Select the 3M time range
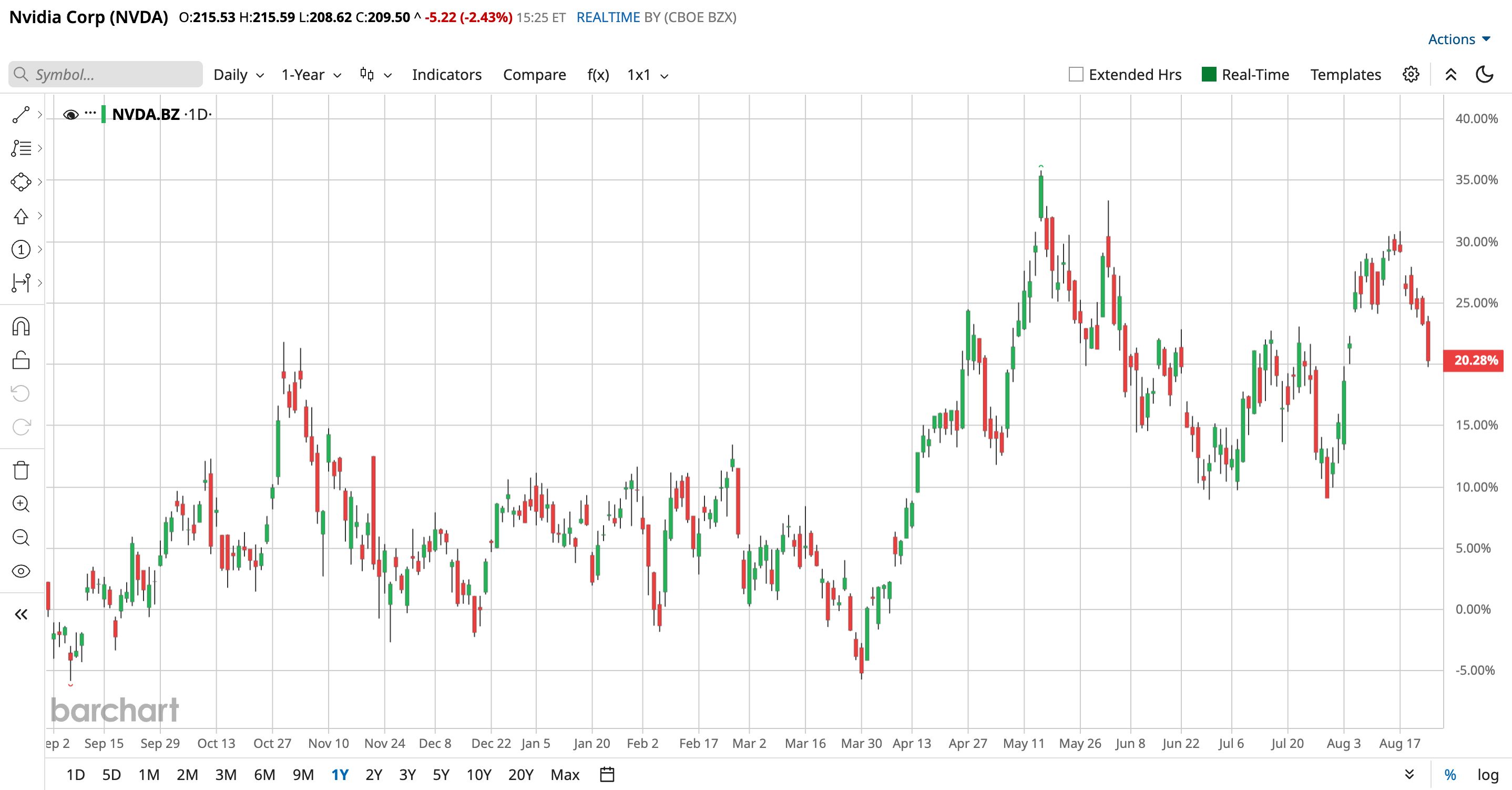This screenshot has width=1512, height=790. tap(226, 775)
